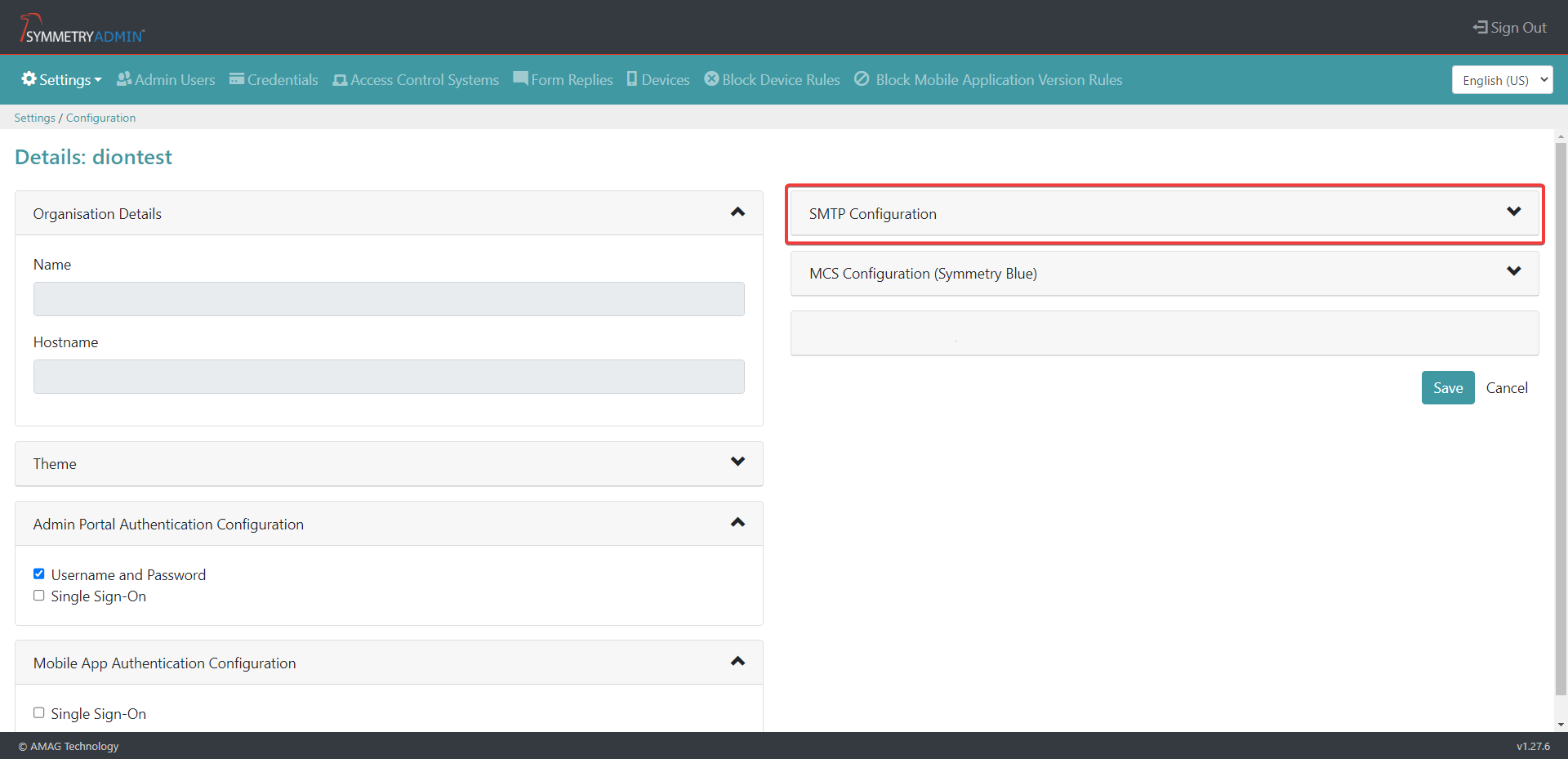Enable Single Sign-On for Mobile App
The height and width of the screenshot is (759, 1568).
click(38, 712)
